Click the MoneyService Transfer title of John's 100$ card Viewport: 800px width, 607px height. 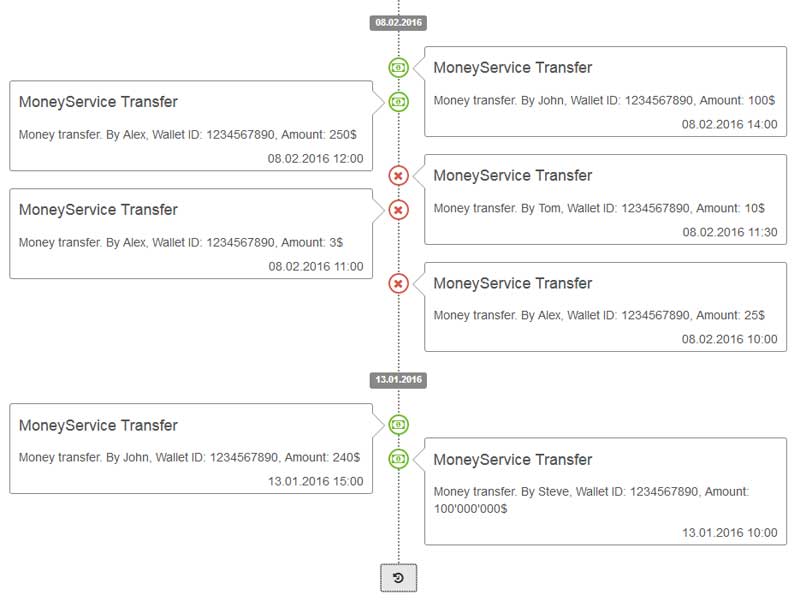pyautogui.click(x=513, y=68)
